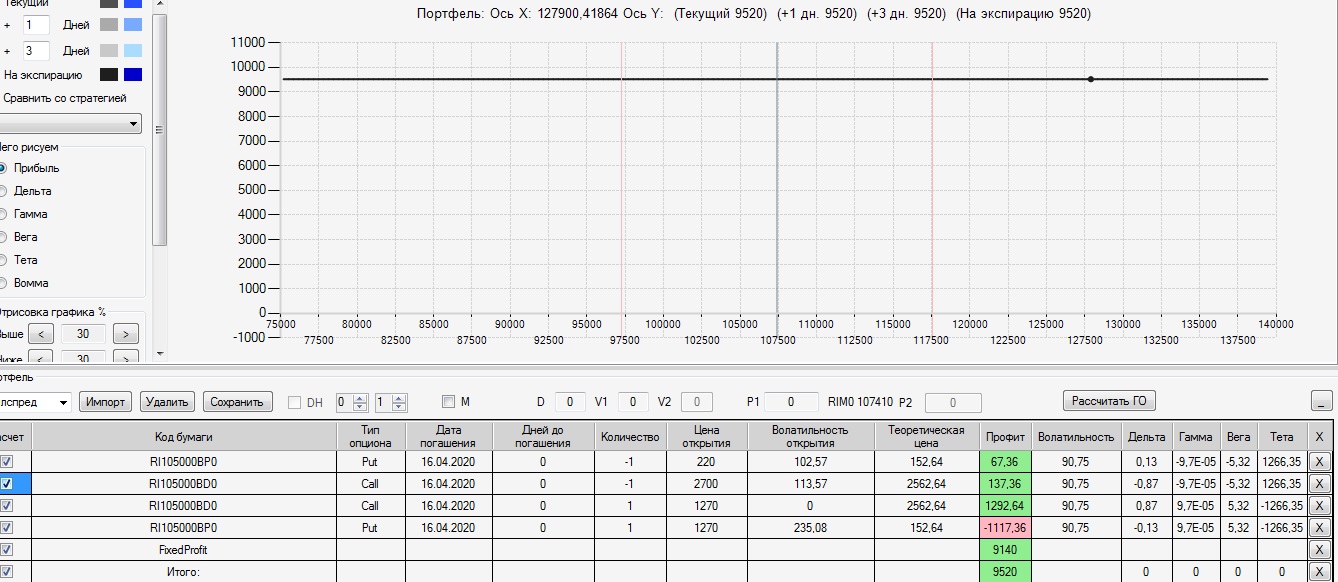Remove the Call row with profit 137,36
The height and width of the screenshot is (582, 1338).
click(x=1320, y=483)
